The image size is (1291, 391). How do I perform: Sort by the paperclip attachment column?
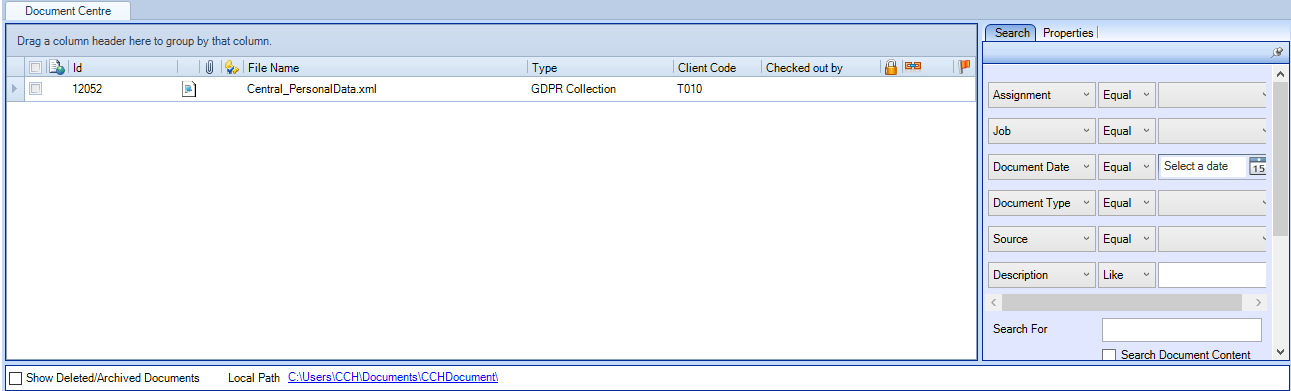coord(209,68)
